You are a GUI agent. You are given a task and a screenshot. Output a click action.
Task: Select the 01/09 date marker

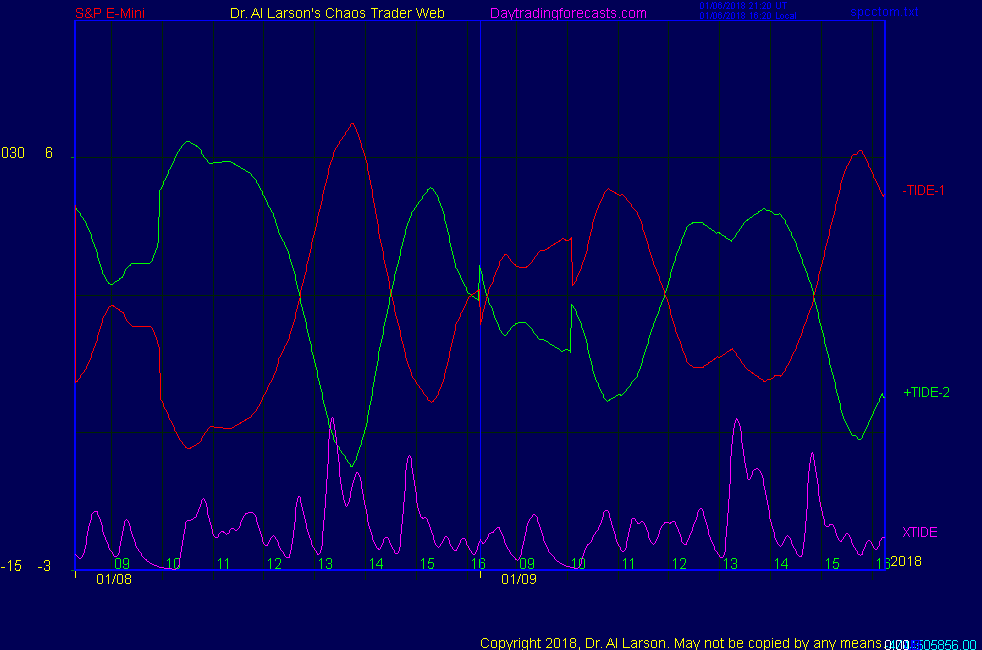[x=519, y=579]
